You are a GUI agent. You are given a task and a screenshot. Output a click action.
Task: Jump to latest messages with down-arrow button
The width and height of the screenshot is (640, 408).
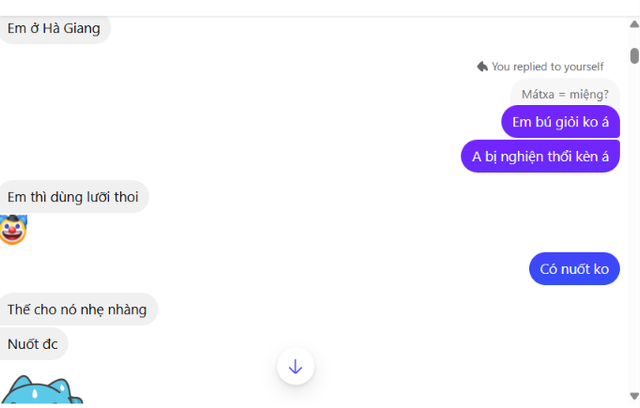(296, 366)
